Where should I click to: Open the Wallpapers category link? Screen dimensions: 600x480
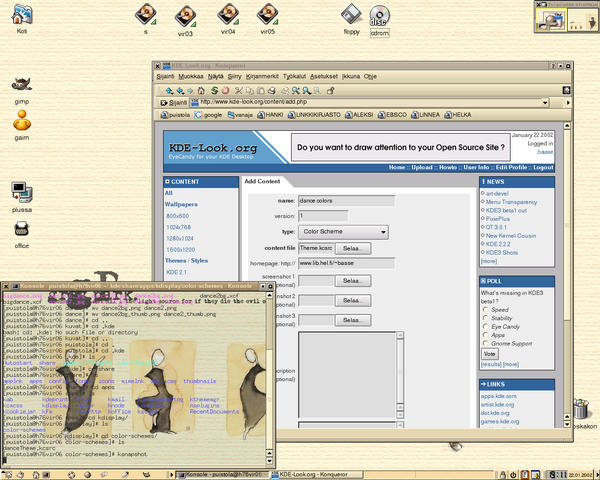181,204
